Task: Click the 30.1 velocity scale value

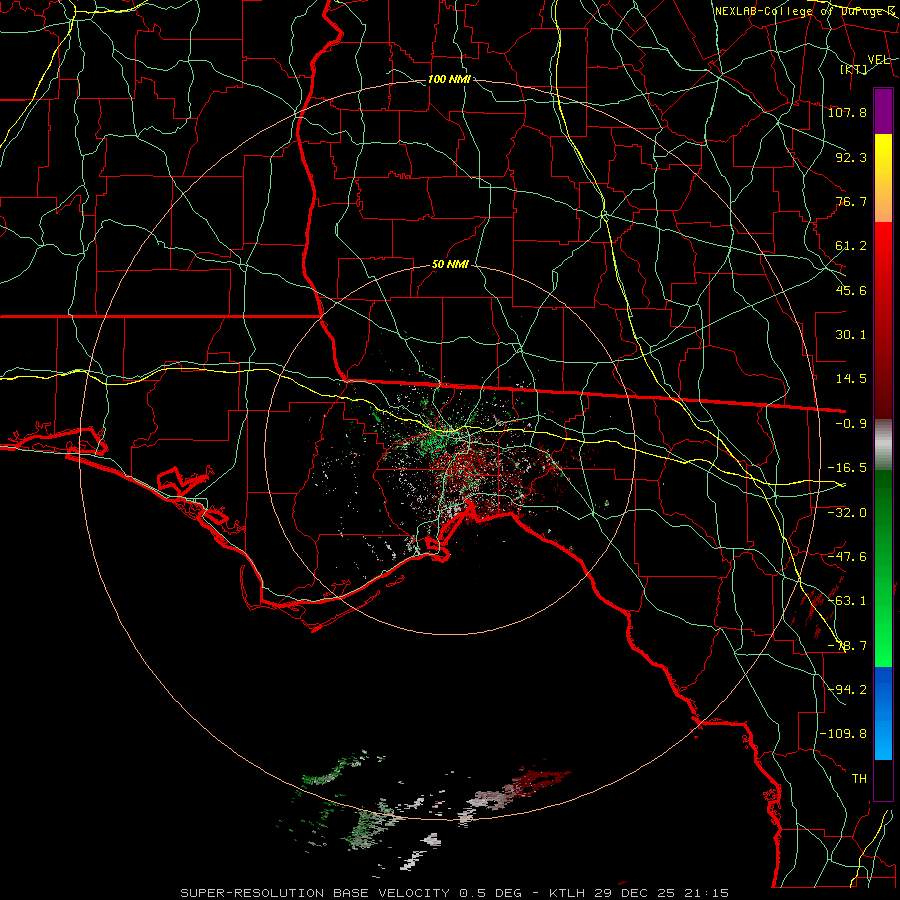Action: pos(851,335)
